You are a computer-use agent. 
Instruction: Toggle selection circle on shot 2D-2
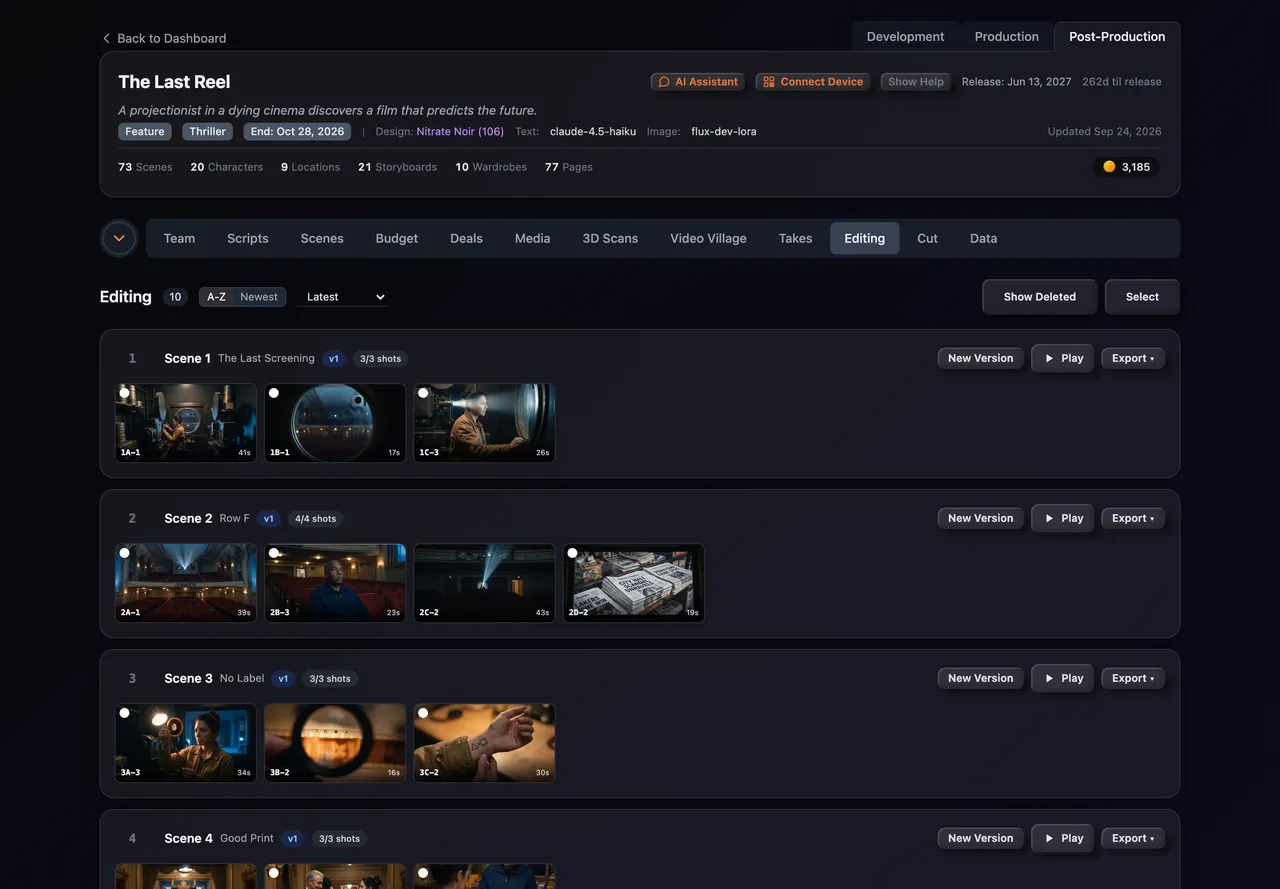572,553
